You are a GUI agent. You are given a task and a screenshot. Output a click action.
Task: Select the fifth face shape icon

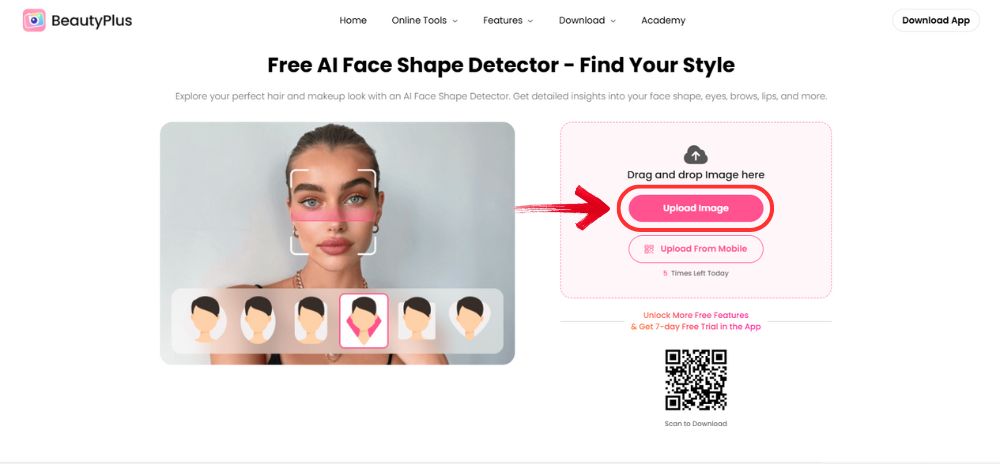coord(417,319)
